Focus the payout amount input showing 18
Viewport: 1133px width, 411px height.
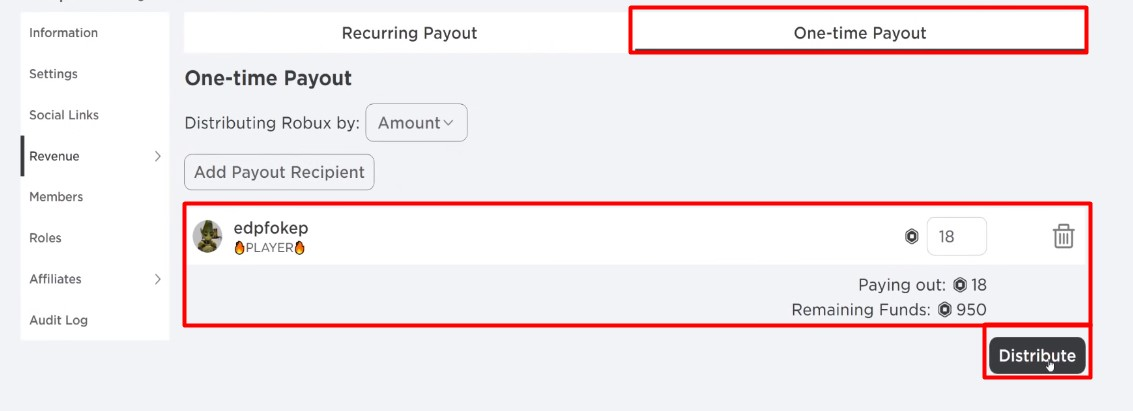click(x=955, y=237)
